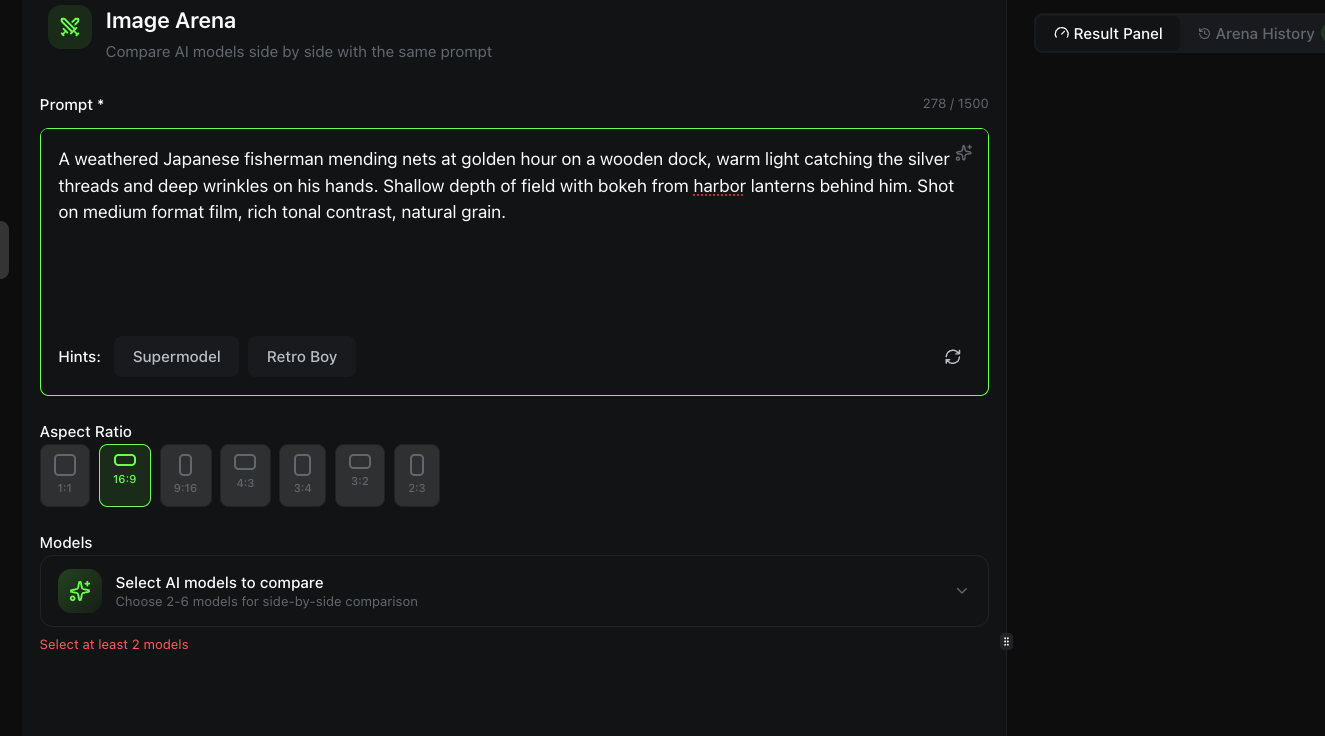The image size is (1325, 736).
Task: Expand the models list chevron
Action: 962,591
